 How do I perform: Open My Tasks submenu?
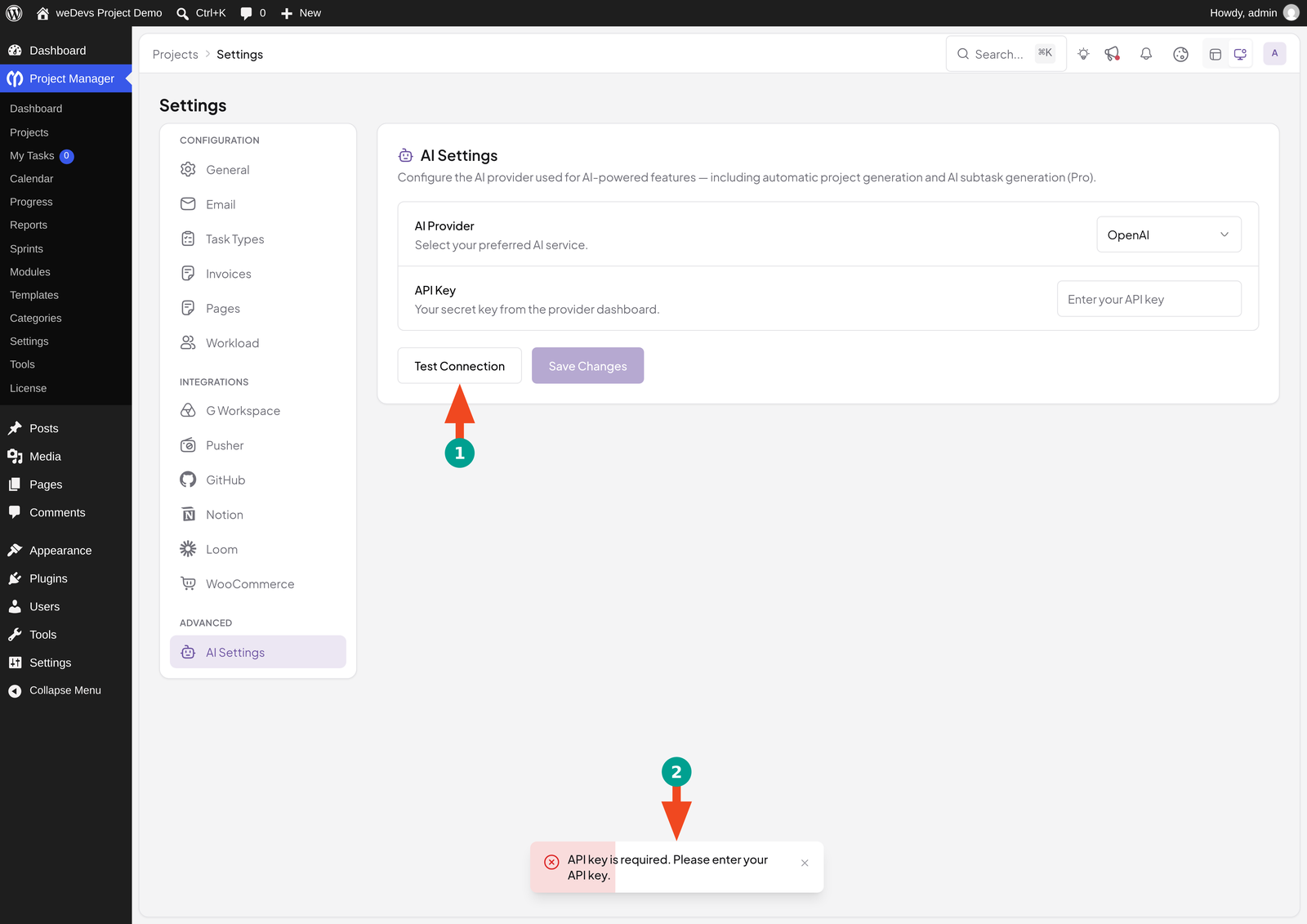pyautogui.click(x=41, y=155)
